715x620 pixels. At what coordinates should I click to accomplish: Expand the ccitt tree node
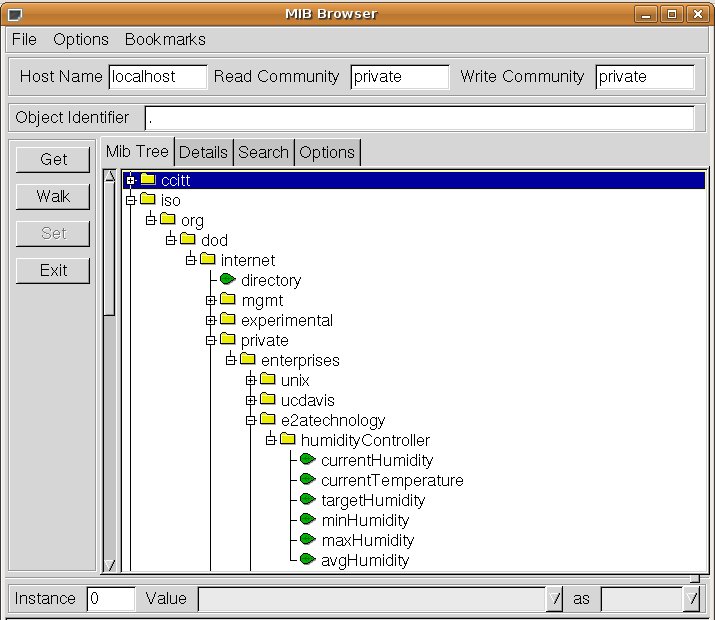(x=130, y=180)
